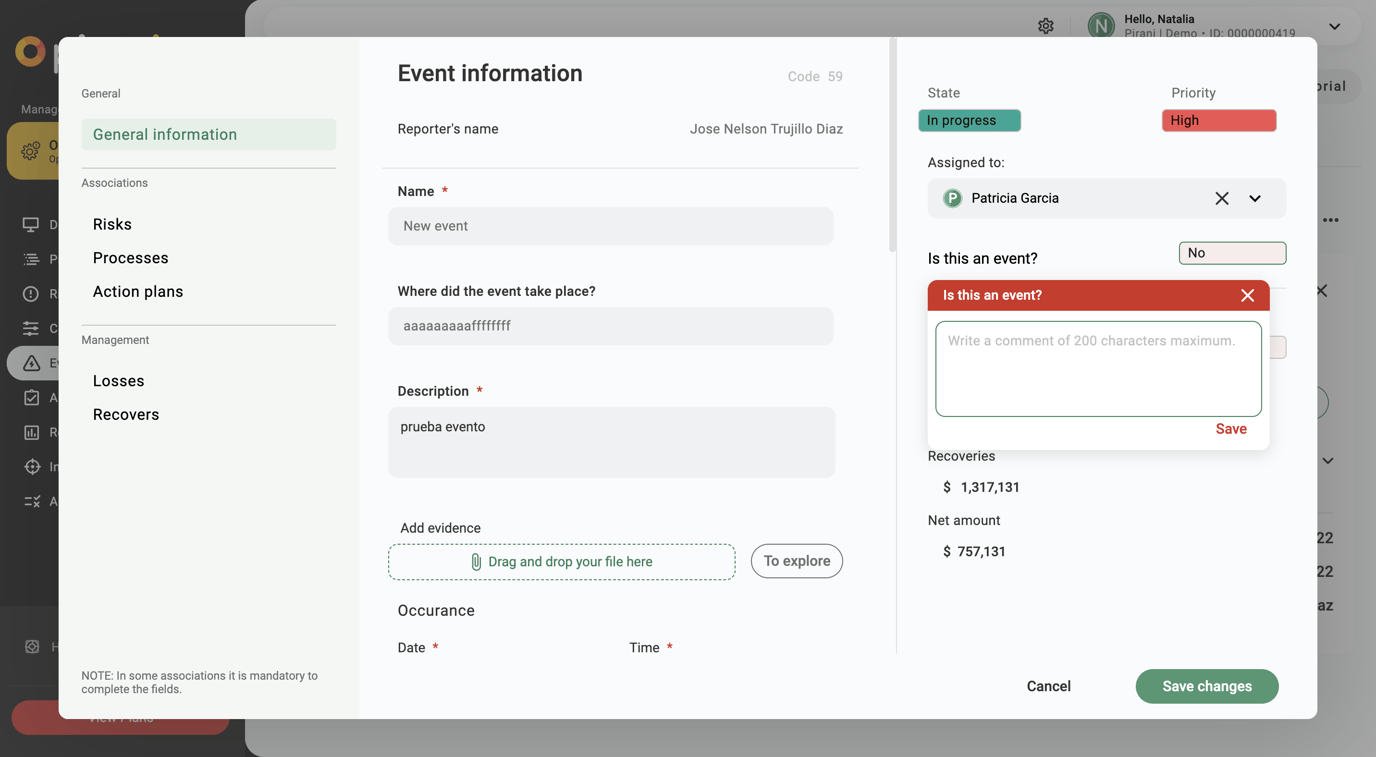Select the Processes icon in the sidebar
This screenshot has width=1376, height=757.
(x=31, y=258)
